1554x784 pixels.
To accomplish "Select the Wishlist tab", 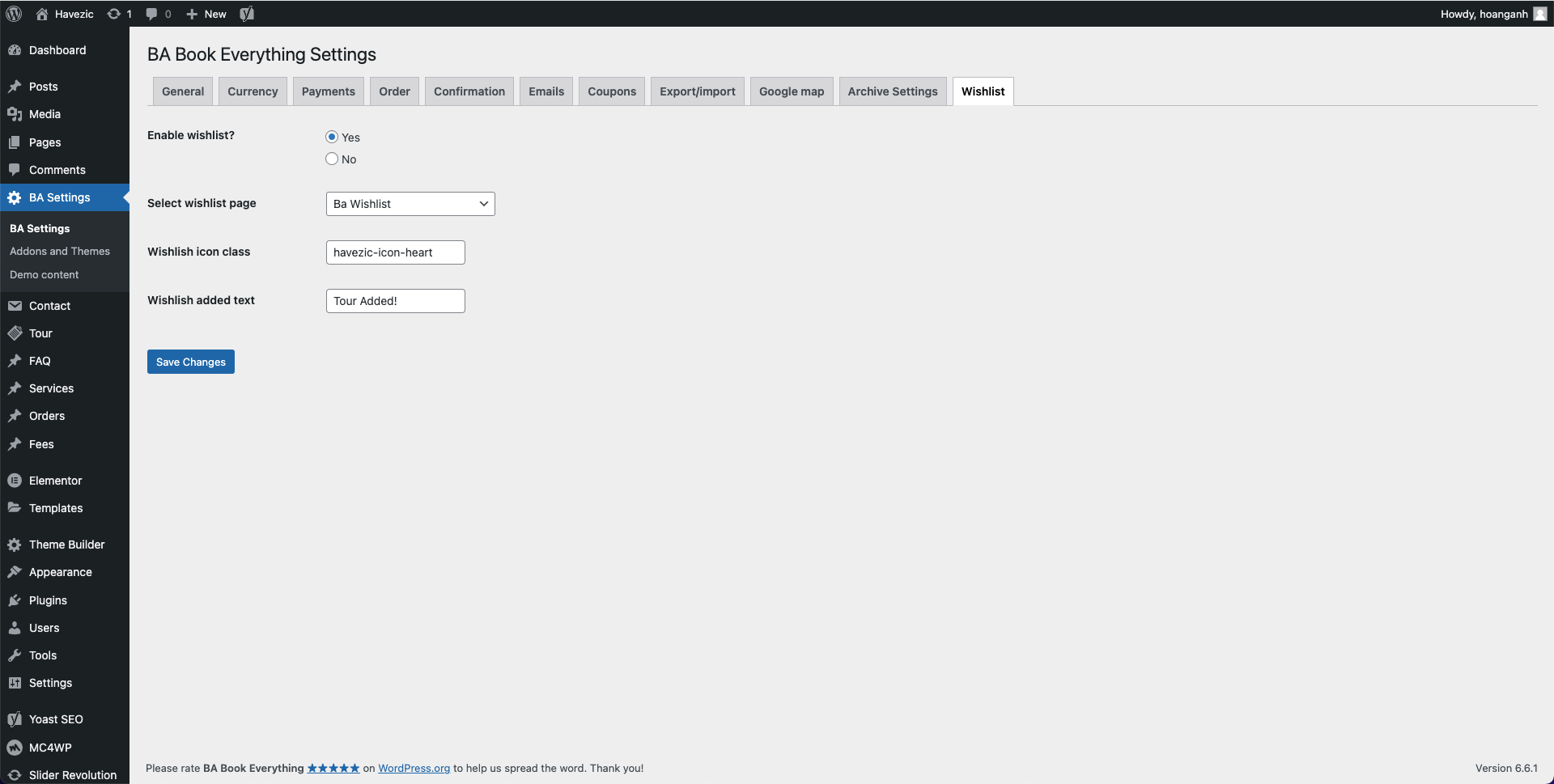I will 983,91.
